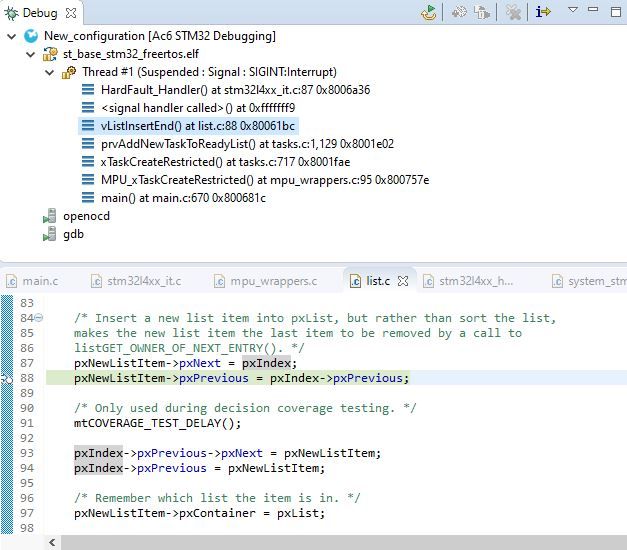Click pxIndex->pxPrevious->pxNext statement line 93
This screenshot has height=550, width=627.
[x=228, y=453]
